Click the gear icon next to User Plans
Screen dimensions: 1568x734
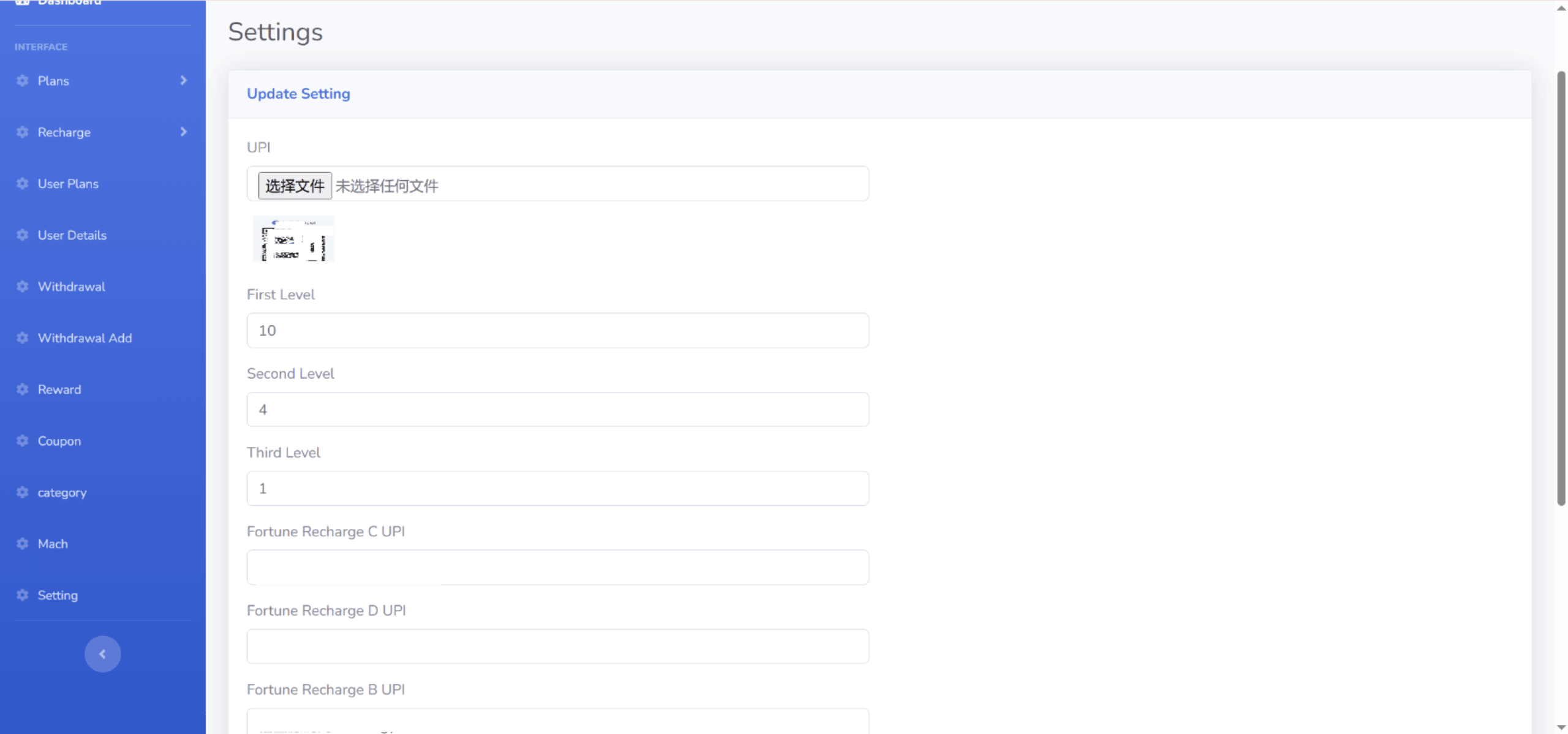pos(23,184)
